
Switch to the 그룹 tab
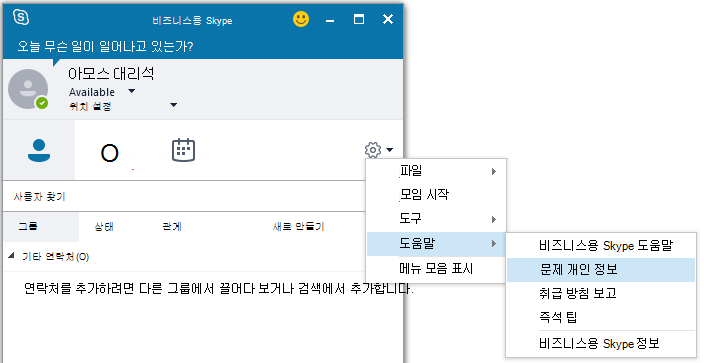41,226
